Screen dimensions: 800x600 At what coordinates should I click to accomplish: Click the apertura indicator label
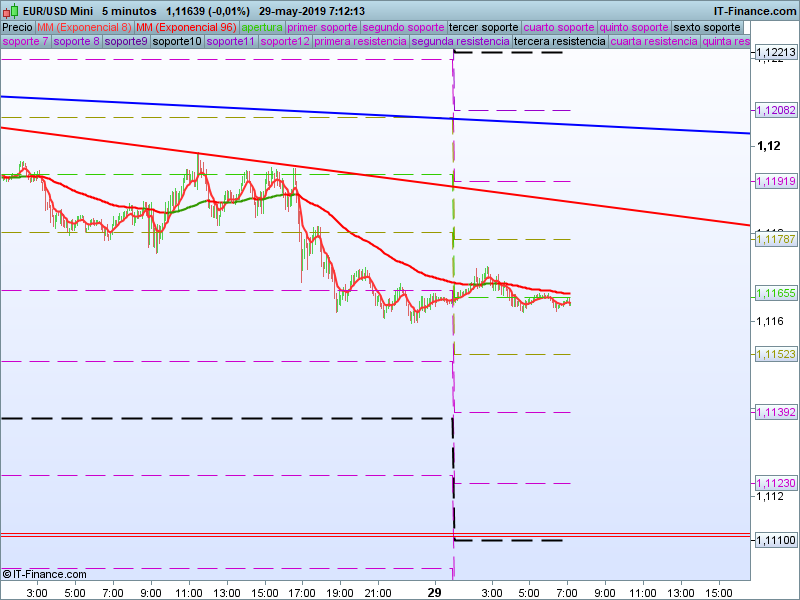pos(262,27)
